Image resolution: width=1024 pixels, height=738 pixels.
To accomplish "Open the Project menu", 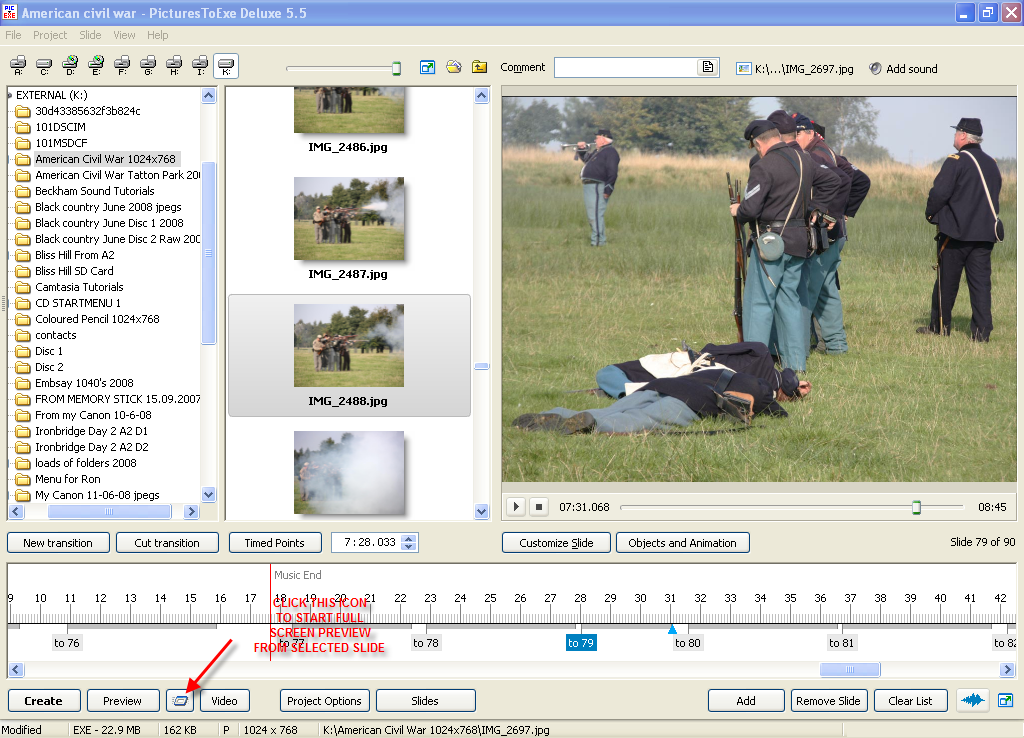I will (50, 35).
